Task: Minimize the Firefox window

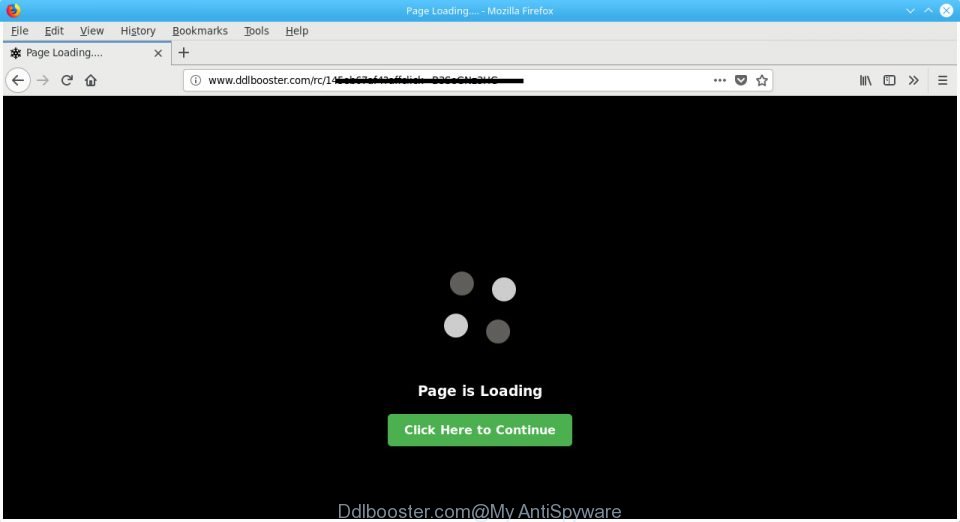Action: (x=910, y=10)
